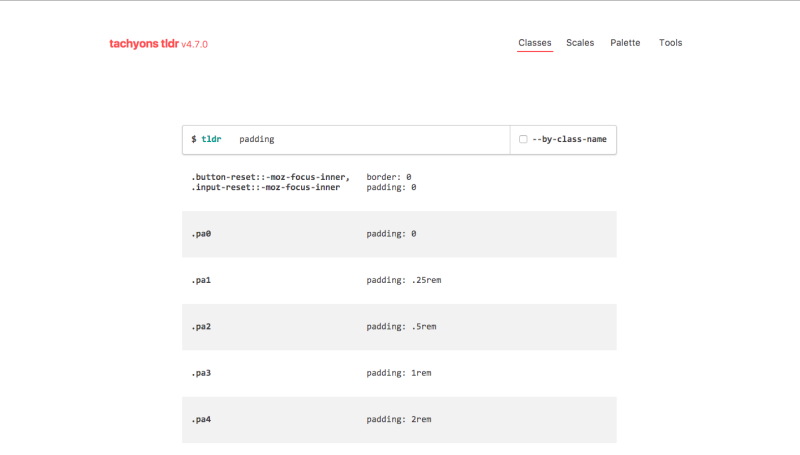This screenshot has height=455, width=800.
Task: Open the Classes tab
Action: pos(535,43)
